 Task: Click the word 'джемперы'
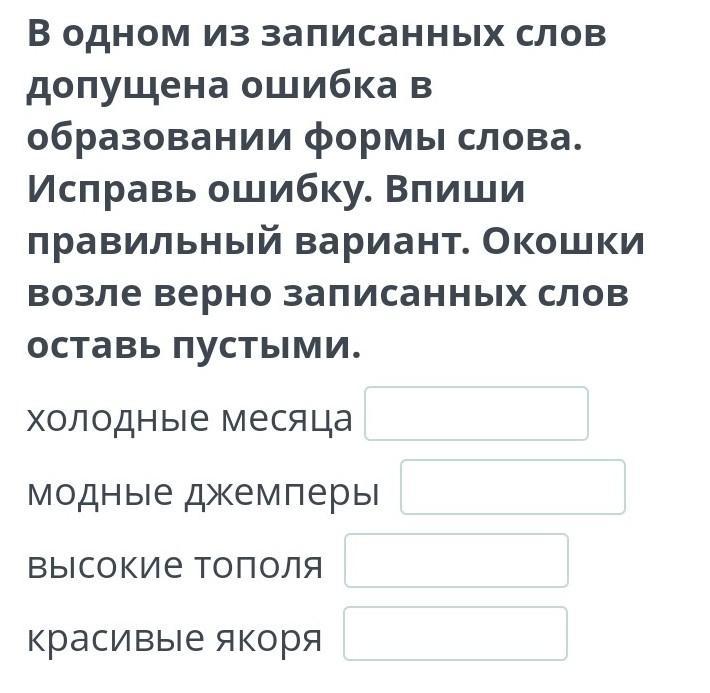pyautogui.click(x=282, y=493)
